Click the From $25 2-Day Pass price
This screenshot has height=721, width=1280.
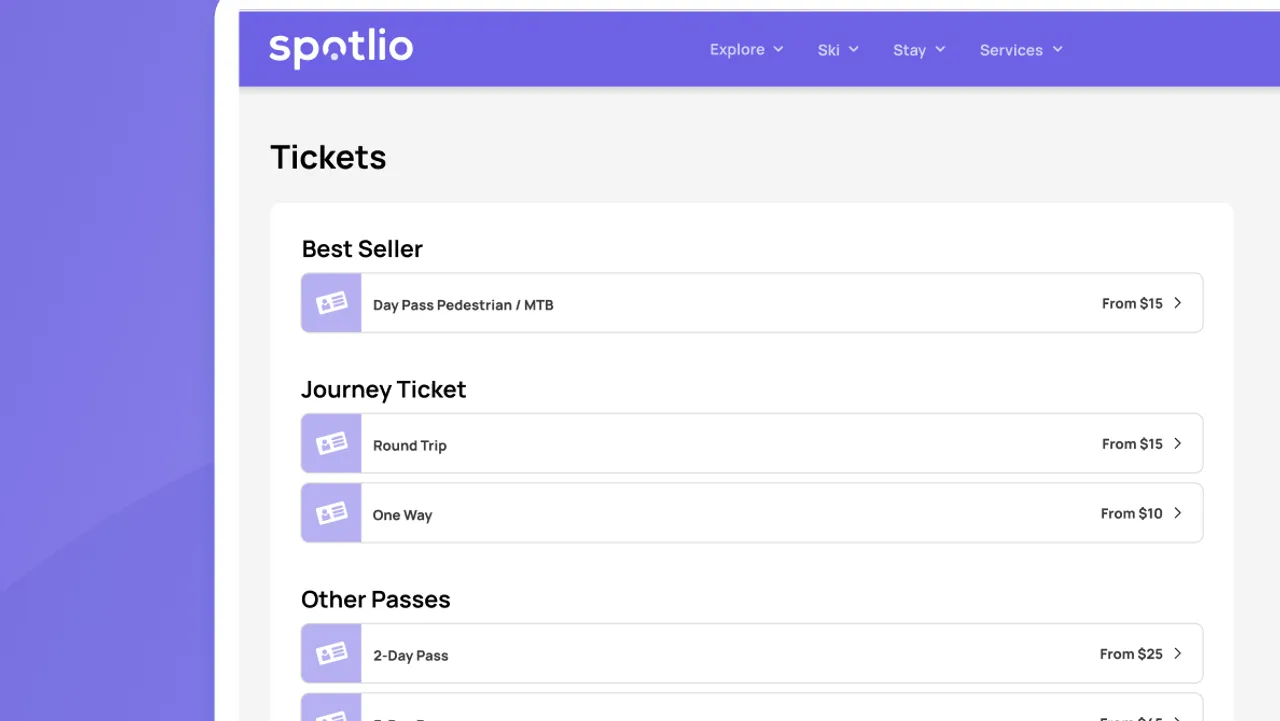[x=1131, y=654]
